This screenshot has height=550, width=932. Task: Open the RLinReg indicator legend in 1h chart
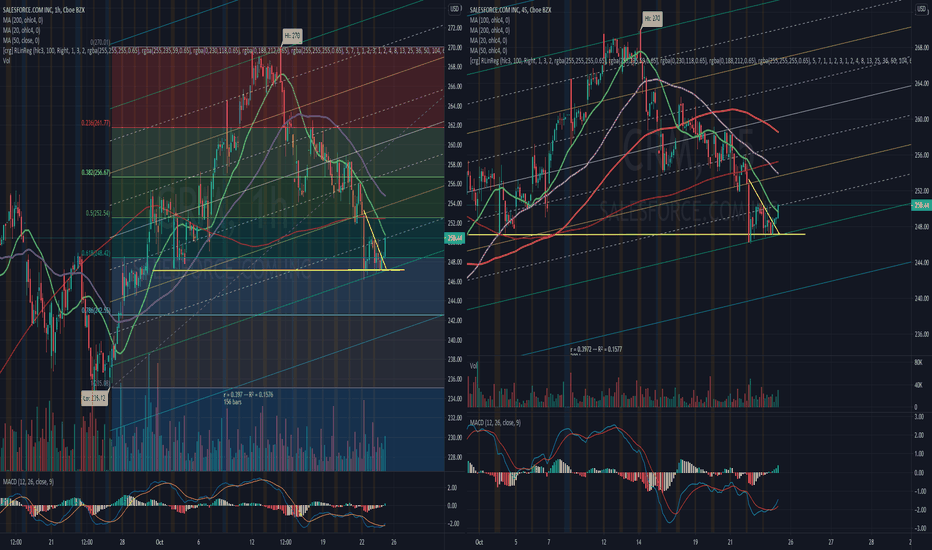(x=223, y=51)
